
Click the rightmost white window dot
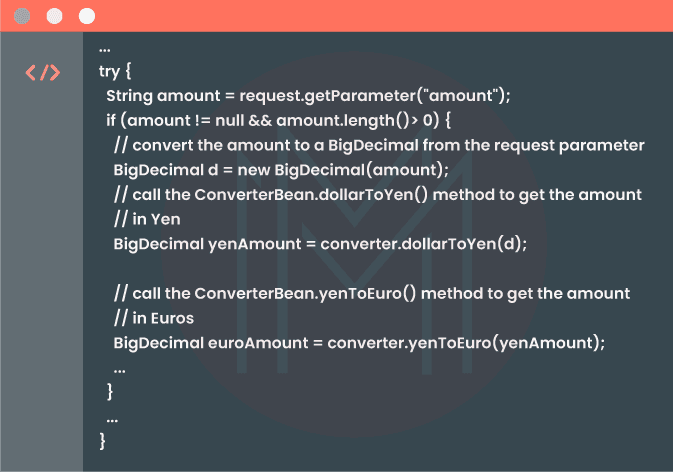[86, 16]
